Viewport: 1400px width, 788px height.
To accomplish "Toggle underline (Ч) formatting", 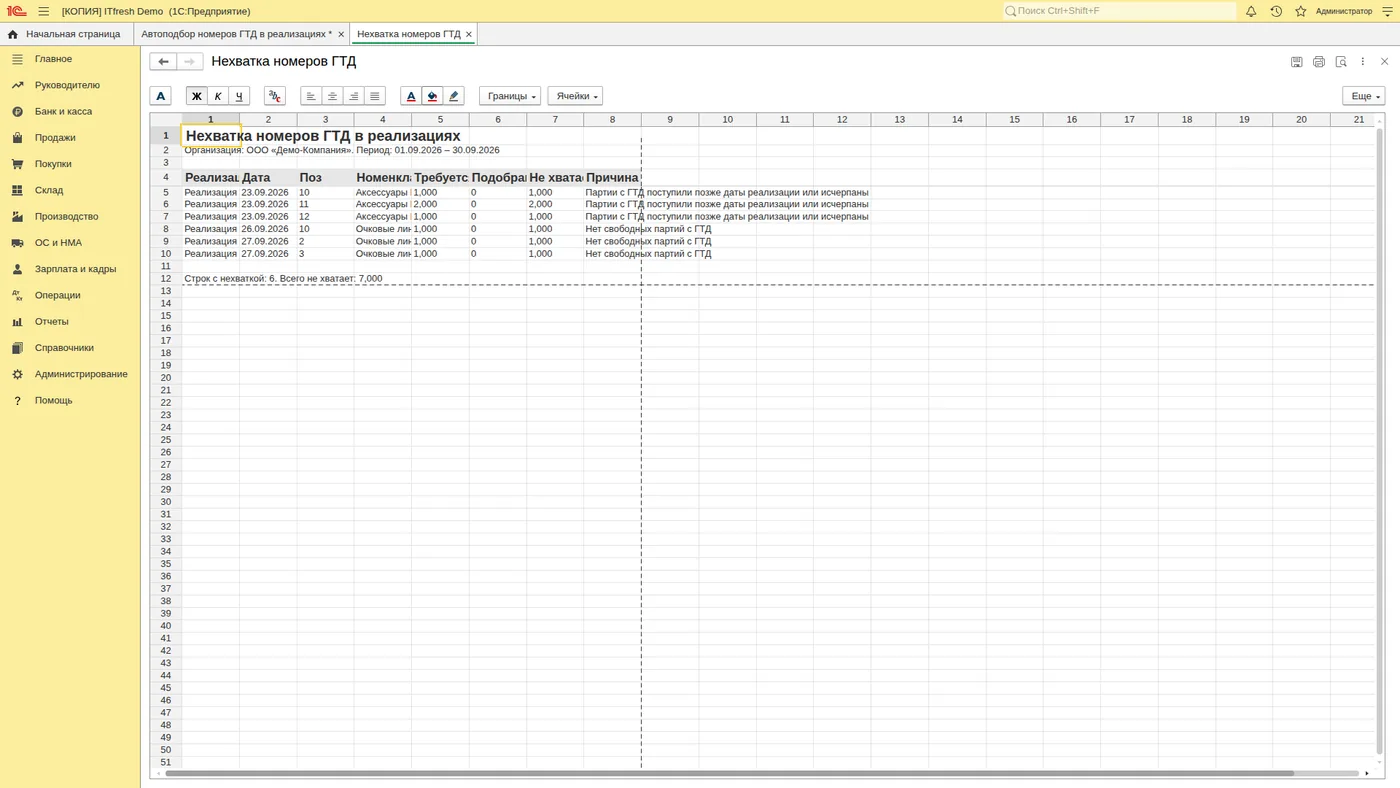I will coord(239,96).
